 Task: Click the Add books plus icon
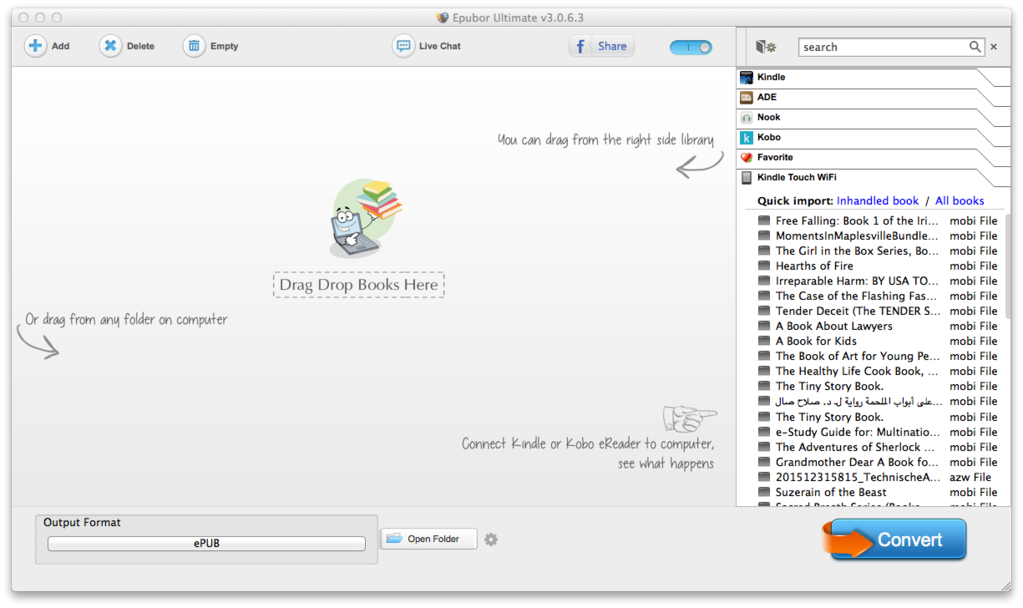[x=35, y=46]
